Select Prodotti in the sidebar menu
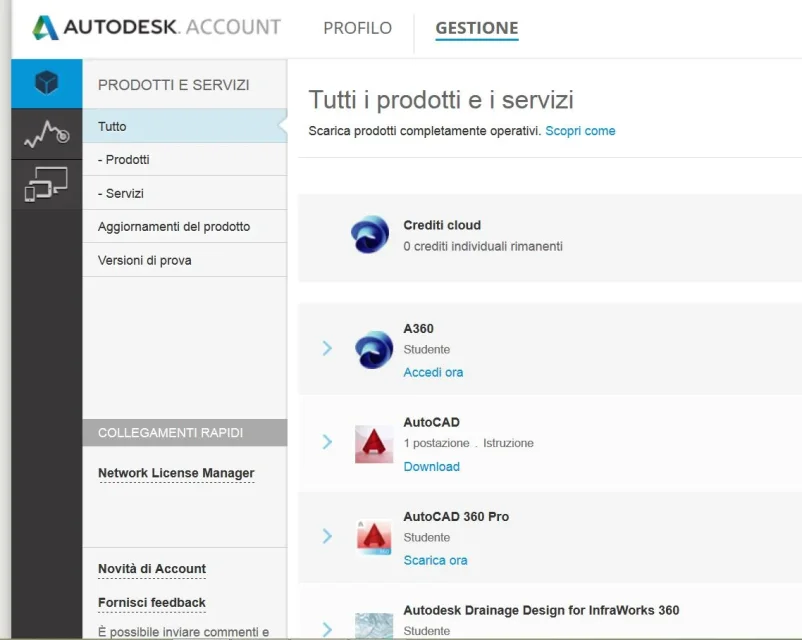Screen dimensions: 802x640 (185, 160)
